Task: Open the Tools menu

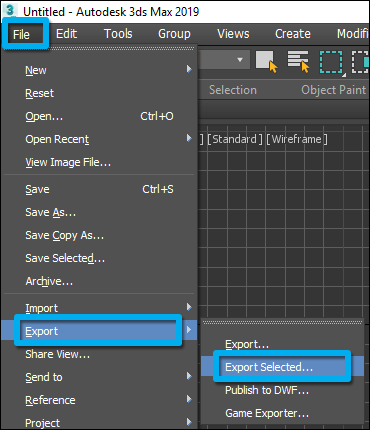Action: coord(118,34)
